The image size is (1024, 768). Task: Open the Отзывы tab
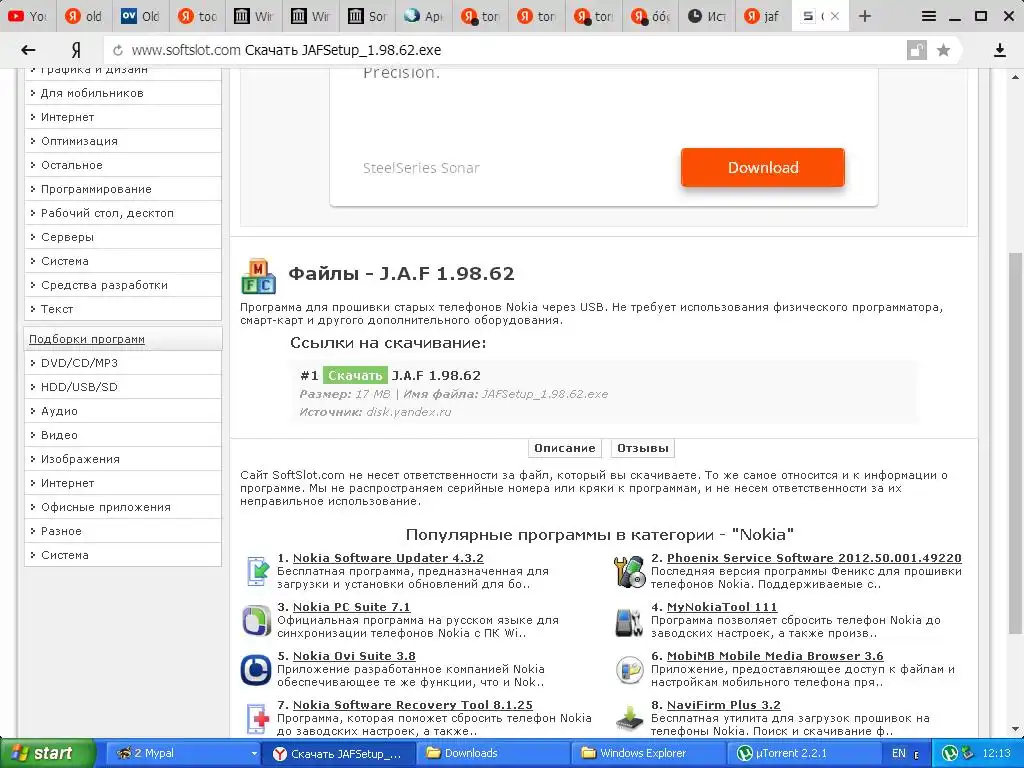[643, 448]
